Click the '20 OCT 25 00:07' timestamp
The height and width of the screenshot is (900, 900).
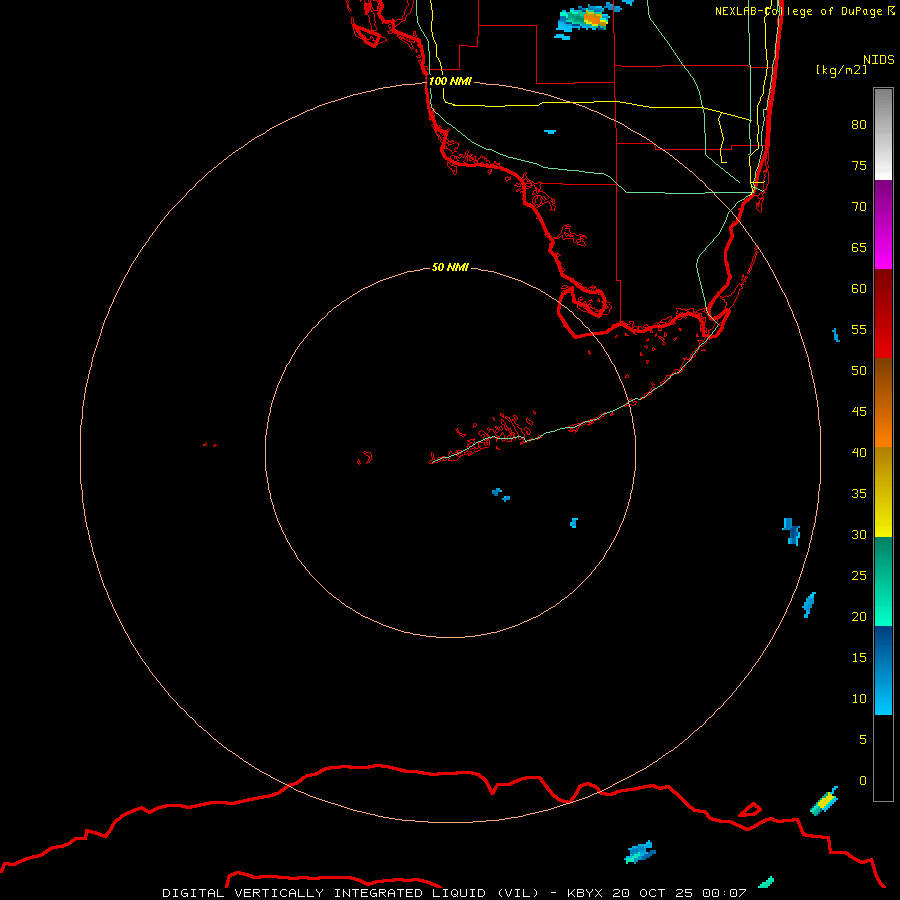tap(680, 893)
